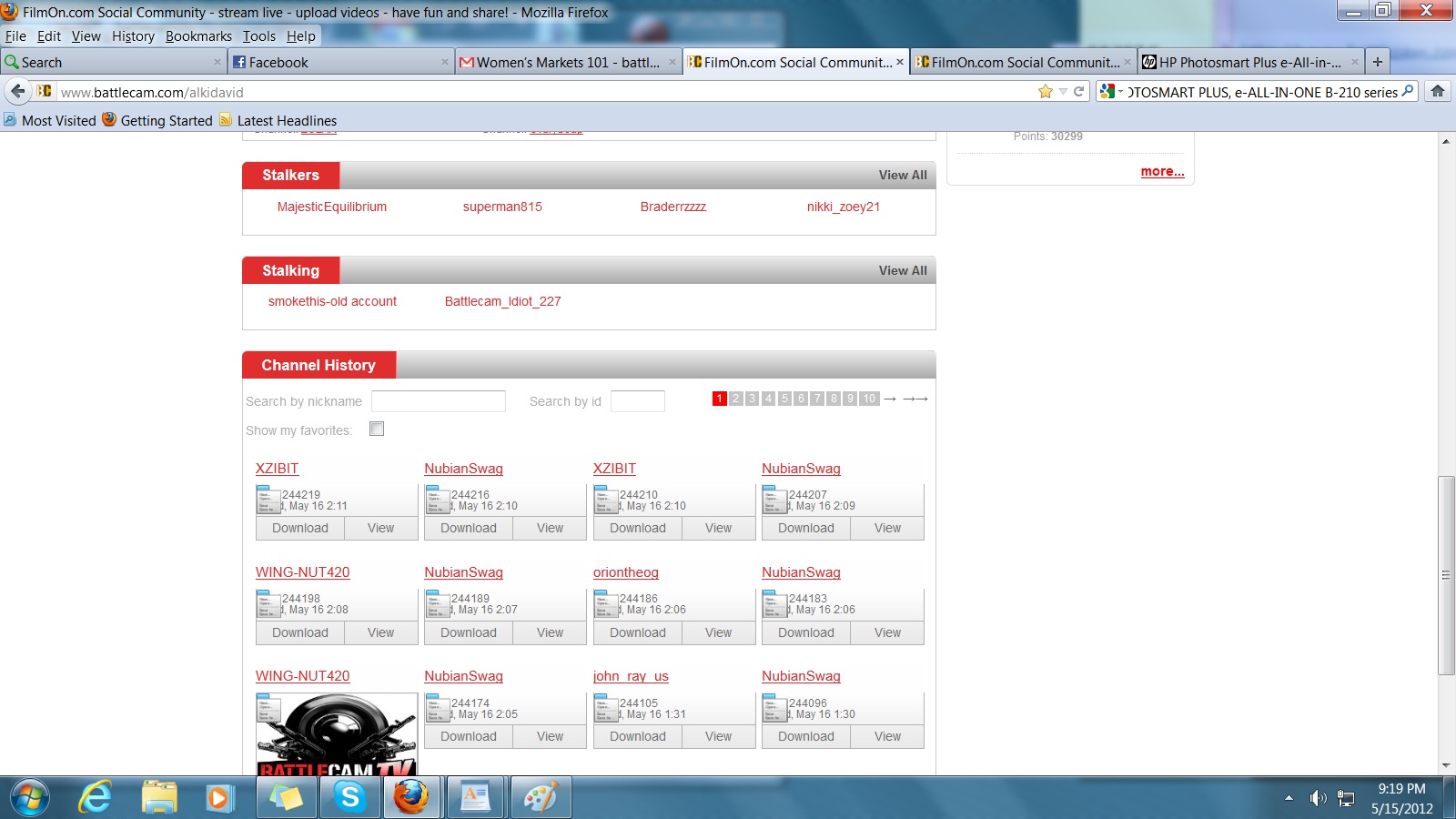This screenshot has height=819, width=1456.
Task: Click the volume speaker tray icon
Action: click(1318, 798)
